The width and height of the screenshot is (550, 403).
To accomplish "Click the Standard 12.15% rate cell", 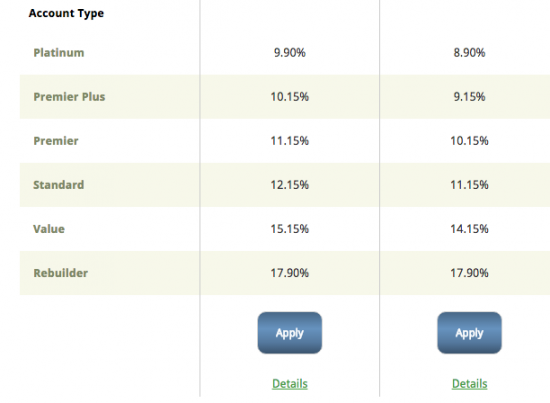I will [290, 184].
